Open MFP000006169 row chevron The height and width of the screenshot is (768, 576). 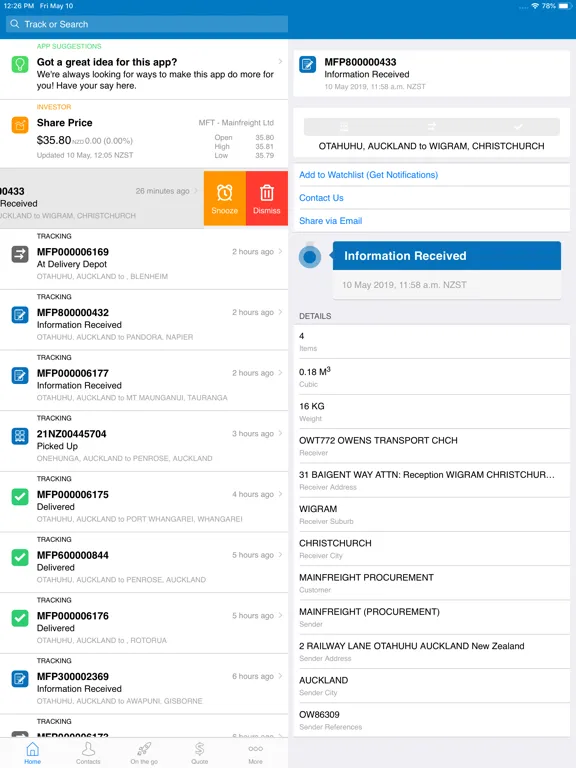[x=280, y=251]
